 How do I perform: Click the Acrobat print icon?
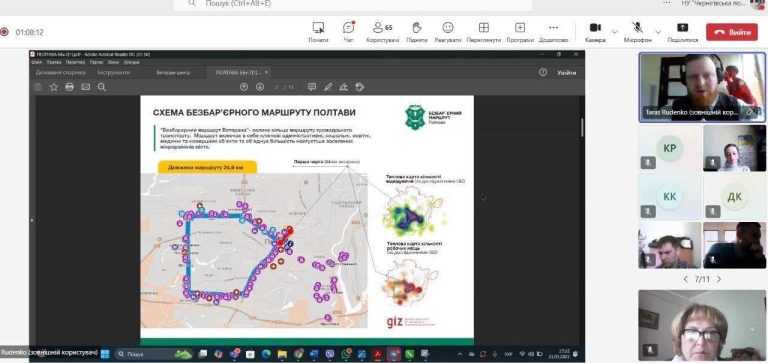pyautogui.click(x=70, y=87)
